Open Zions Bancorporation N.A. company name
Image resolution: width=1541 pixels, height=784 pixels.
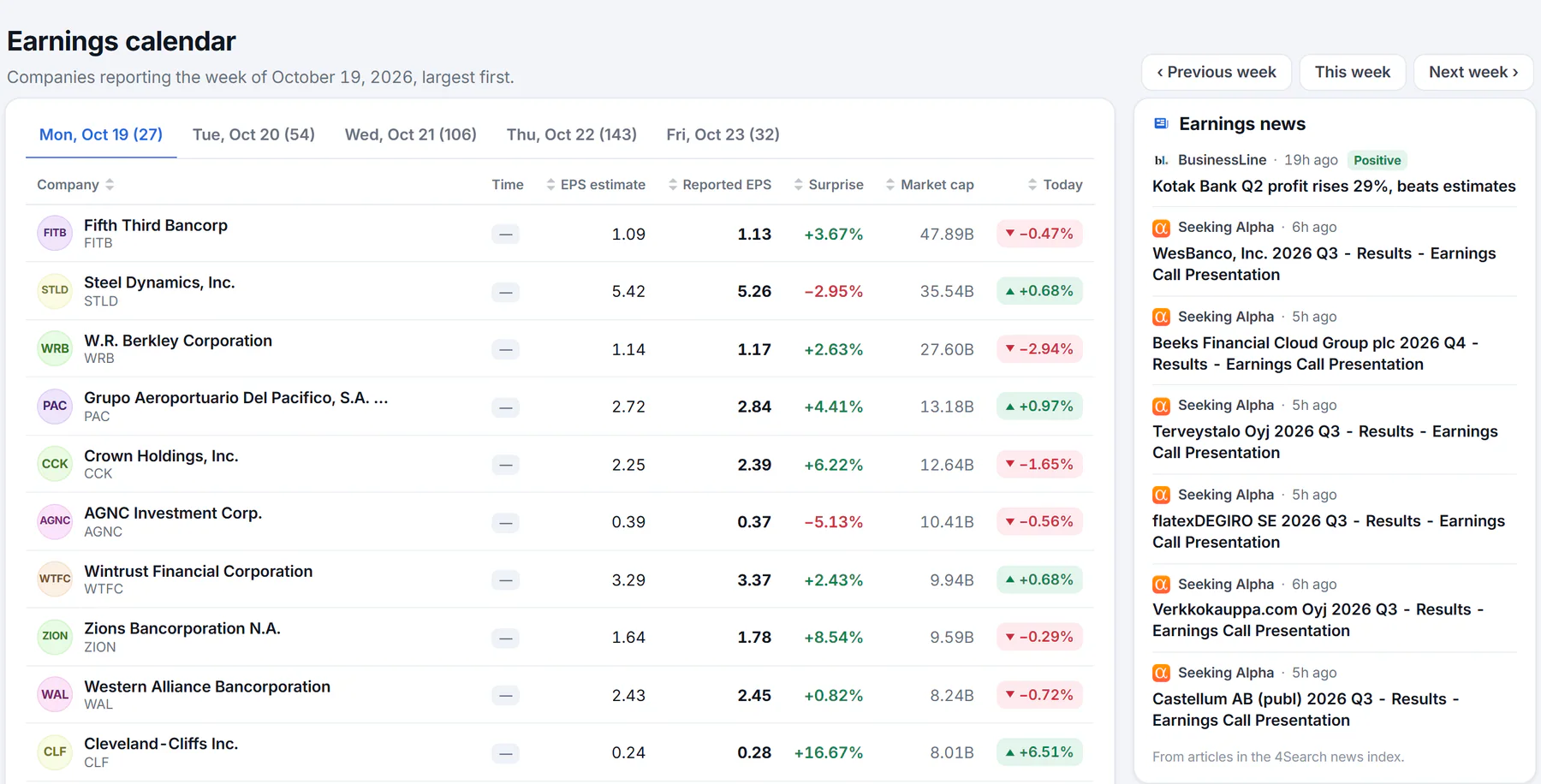[x=182, y=628]
